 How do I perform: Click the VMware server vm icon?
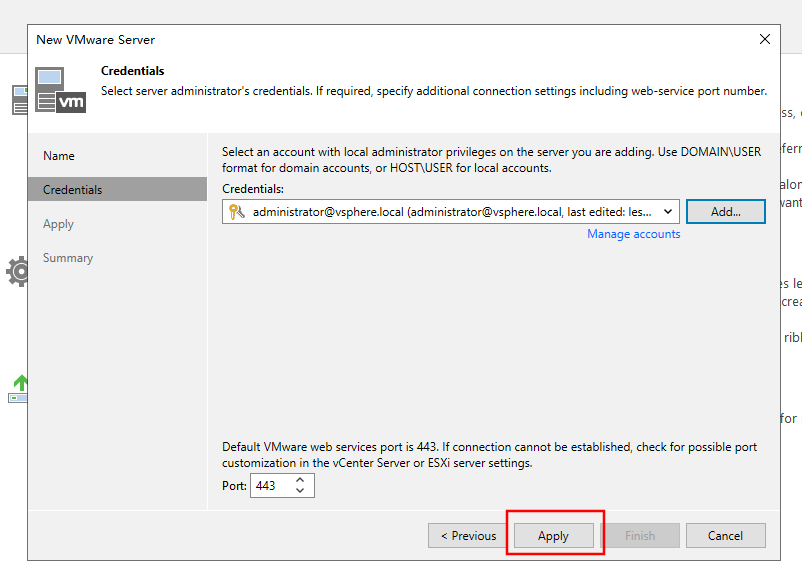coord(60,89)
